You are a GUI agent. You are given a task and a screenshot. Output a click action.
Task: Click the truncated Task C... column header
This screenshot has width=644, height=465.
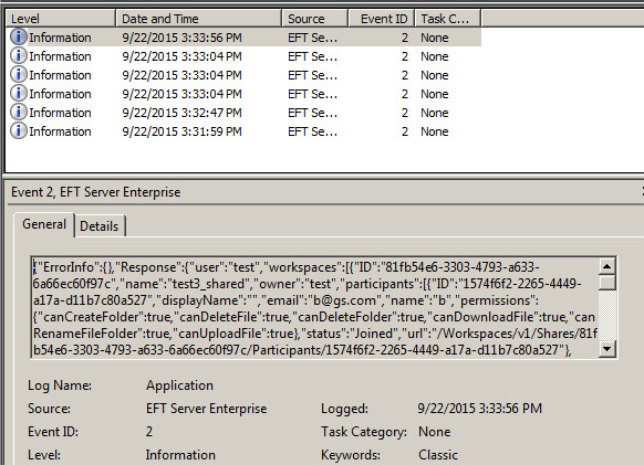(447, 18)
